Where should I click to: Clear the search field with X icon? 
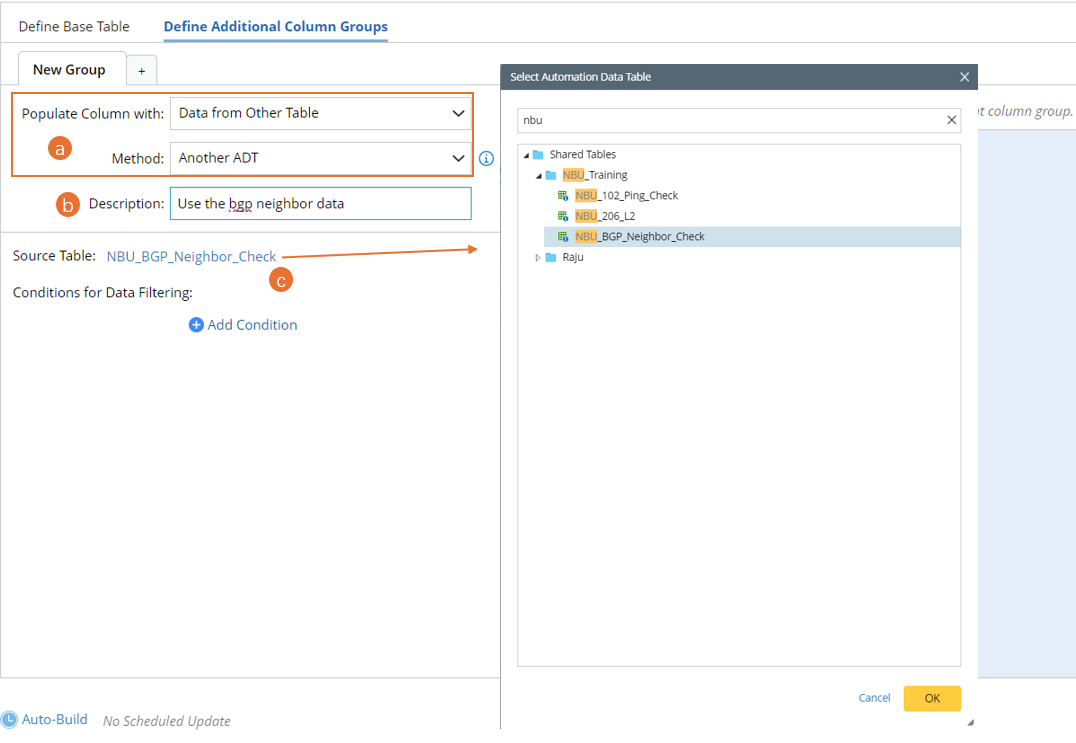tap(952, 120)
